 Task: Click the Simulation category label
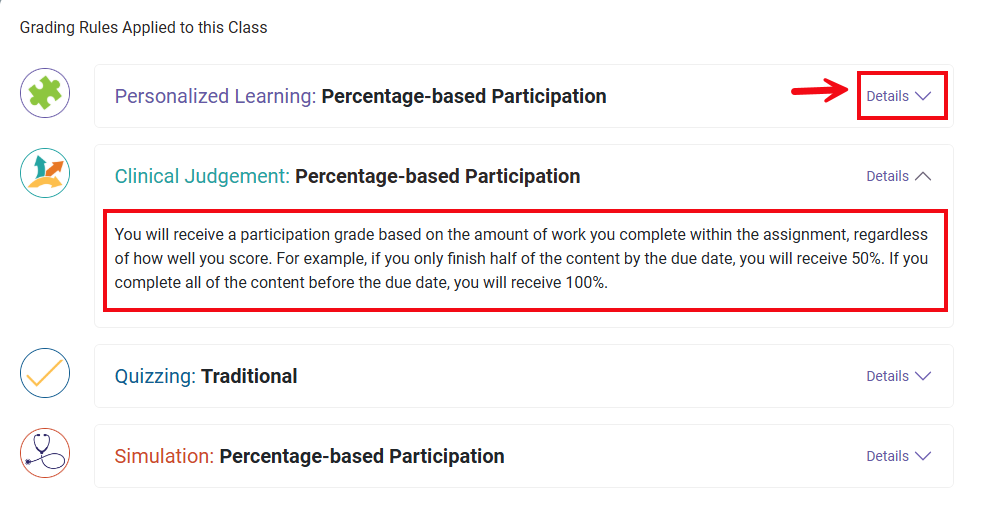[x=164, y=457]
